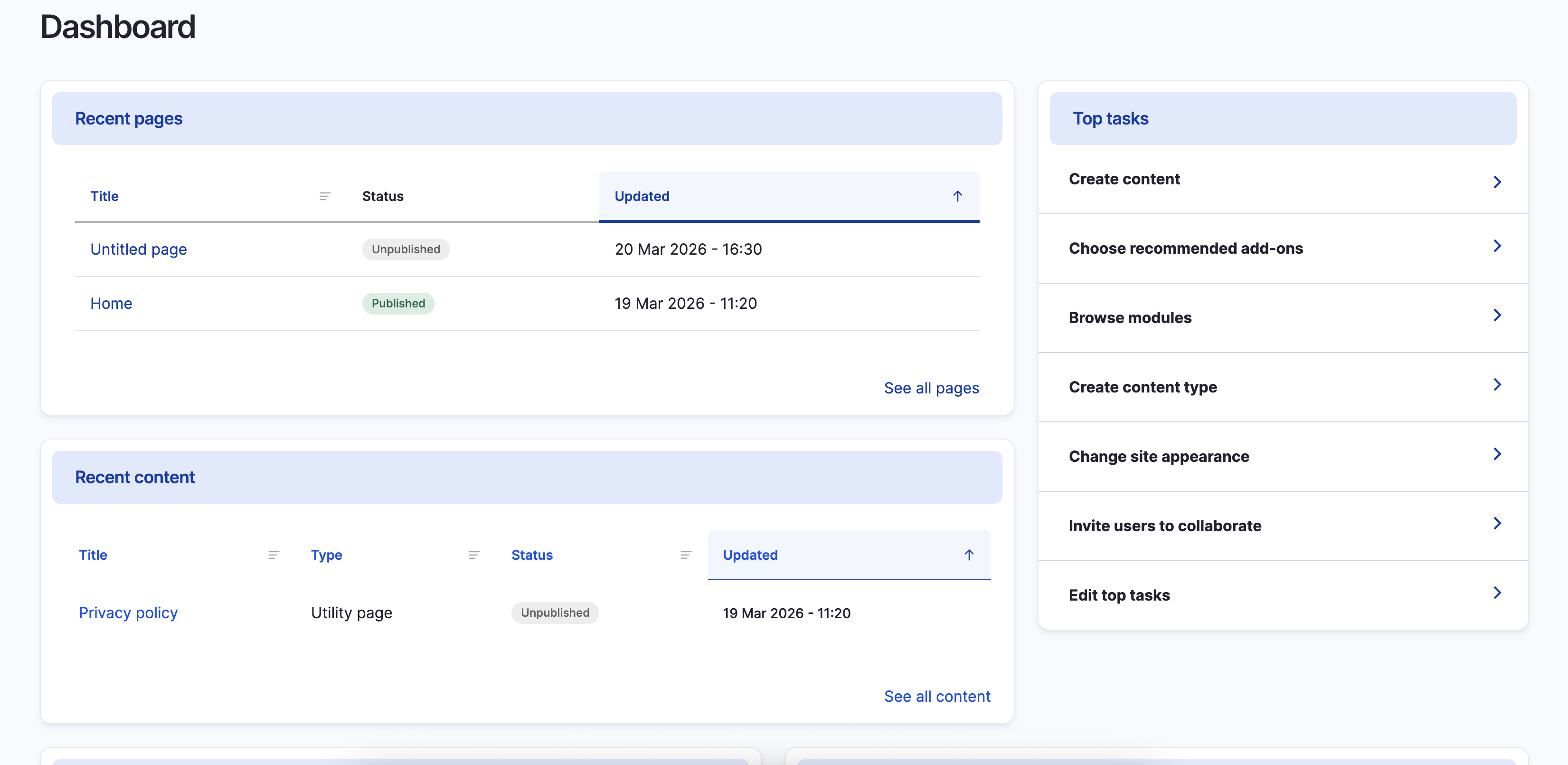Click sort icon next to Recent pages Title
The image size is (1568, 765).
[324, 196]
